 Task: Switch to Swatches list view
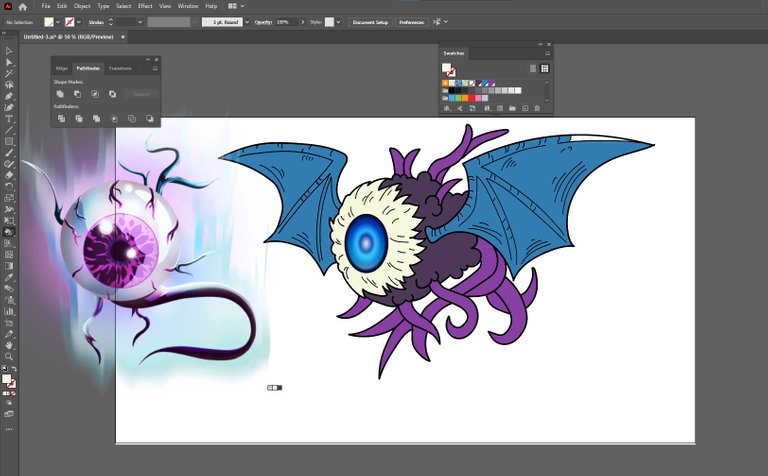533,69
